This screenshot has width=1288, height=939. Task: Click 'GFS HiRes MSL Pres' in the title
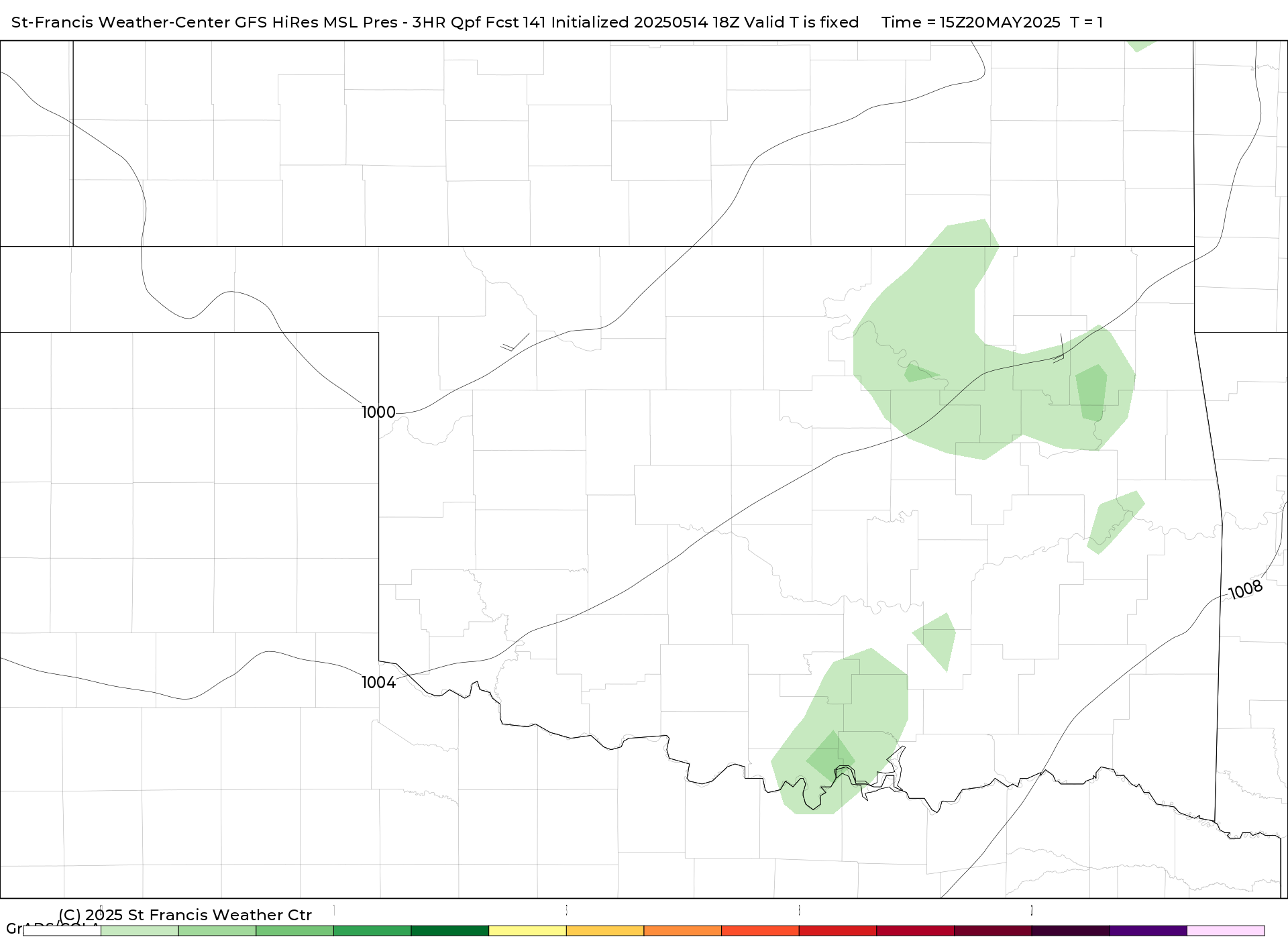click(x=316, y=22)
